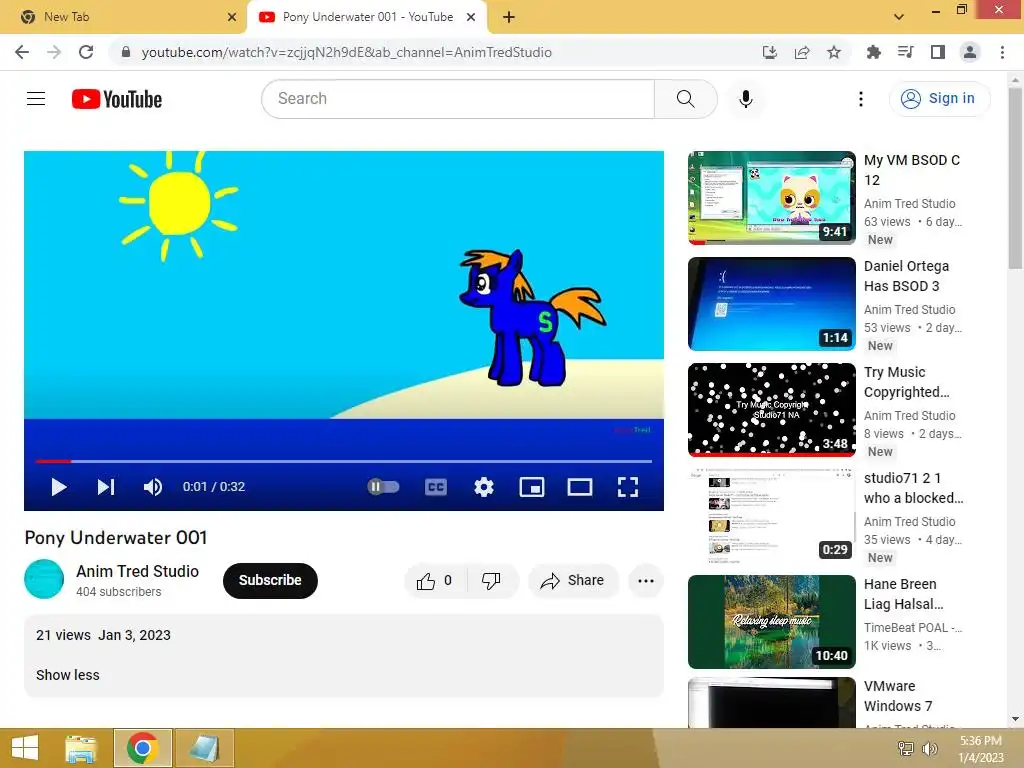The height and width of the screenshot is (768, 1024).
Task: Open Hane Breen Liag Halsal video title
Action: click(903, 594)
